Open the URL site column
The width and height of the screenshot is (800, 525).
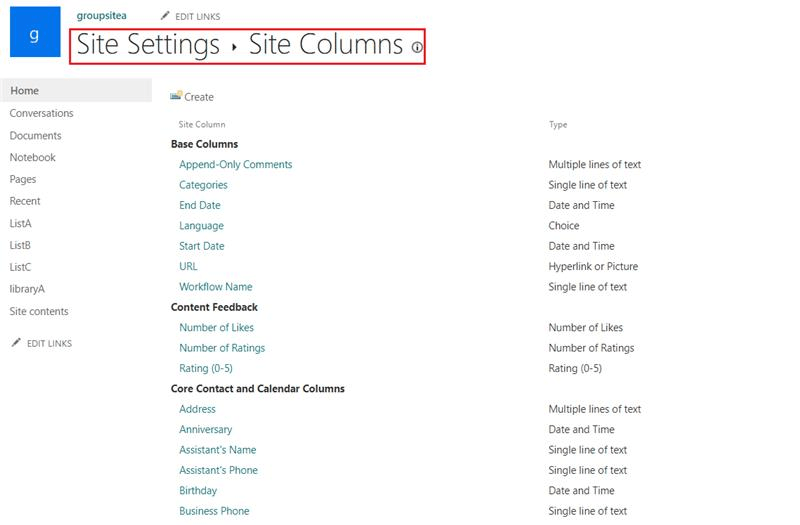(x=188, y=266)
